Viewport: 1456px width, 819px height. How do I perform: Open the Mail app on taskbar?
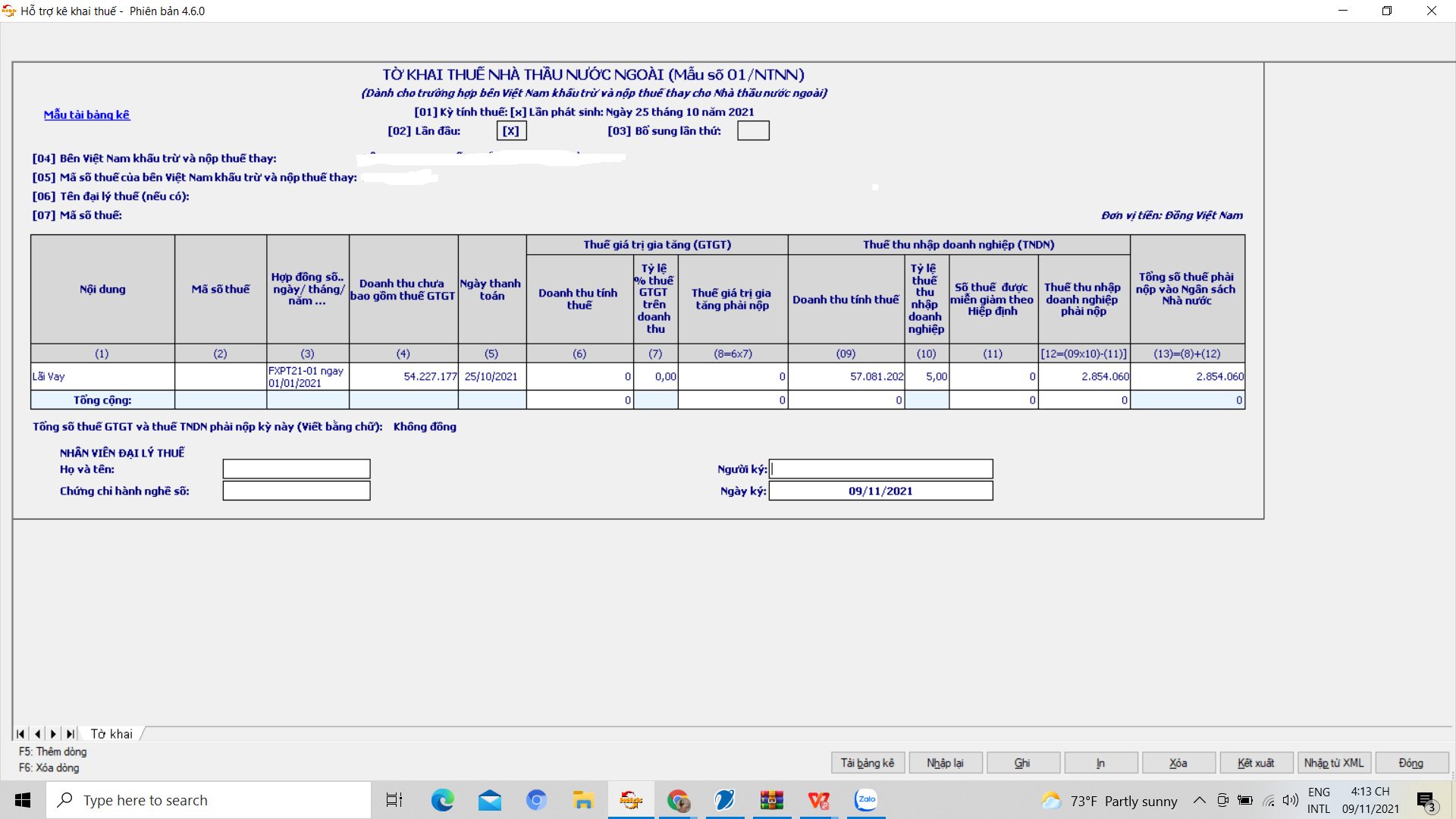pos(489,800)
